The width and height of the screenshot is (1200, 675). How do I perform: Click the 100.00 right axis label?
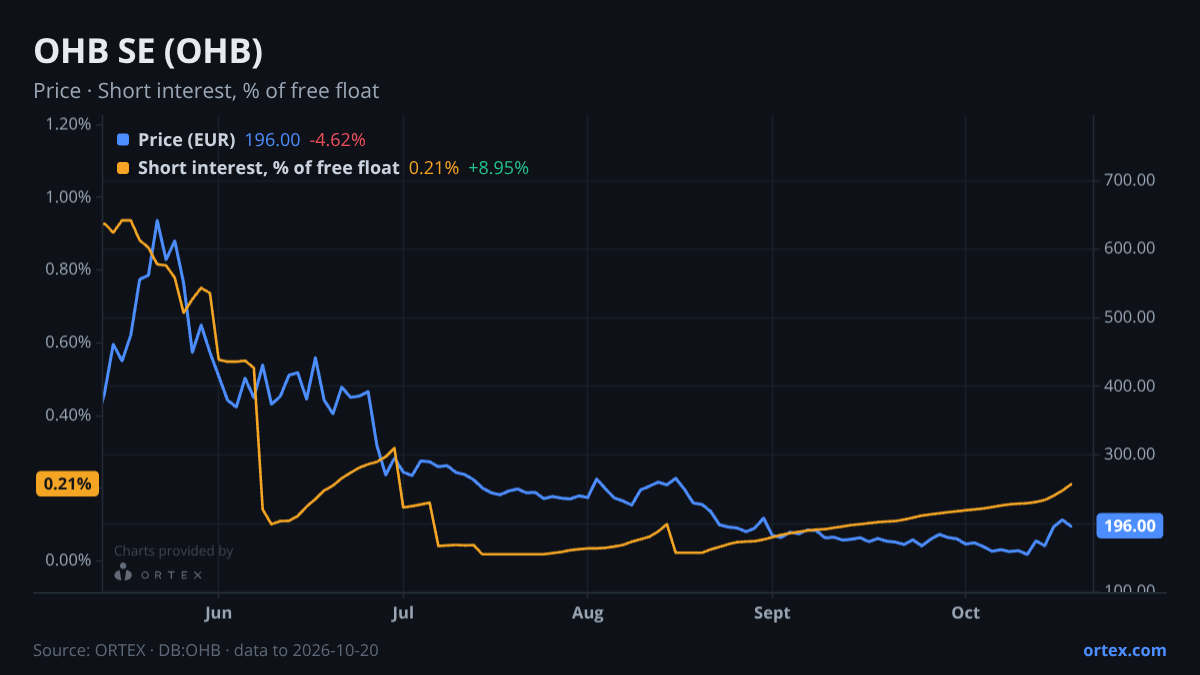(1130, 590)
